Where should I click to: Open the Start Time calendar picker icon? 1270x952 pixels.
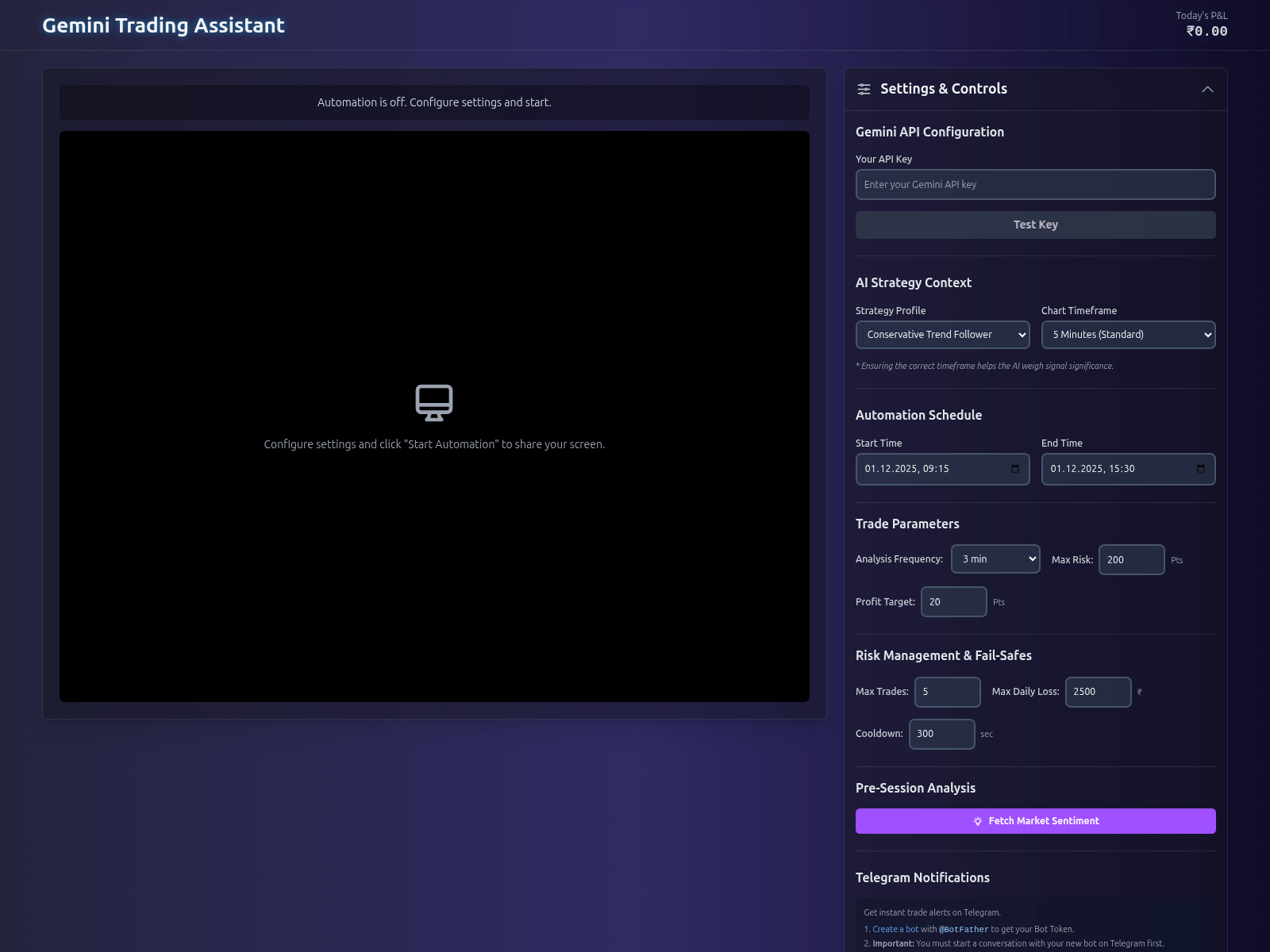(x=1015, y=469)
